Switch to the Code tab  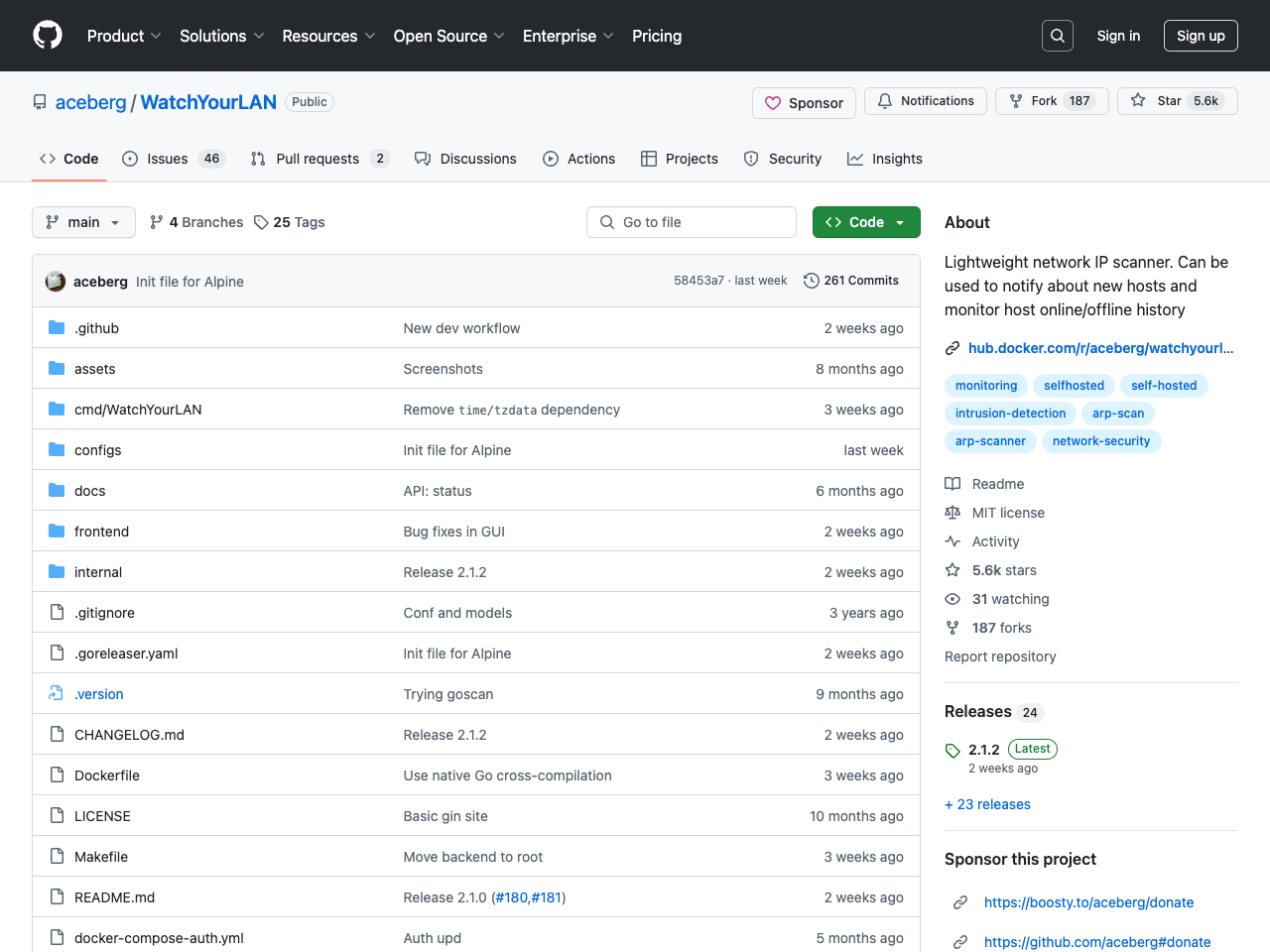(x=69, y=159)
